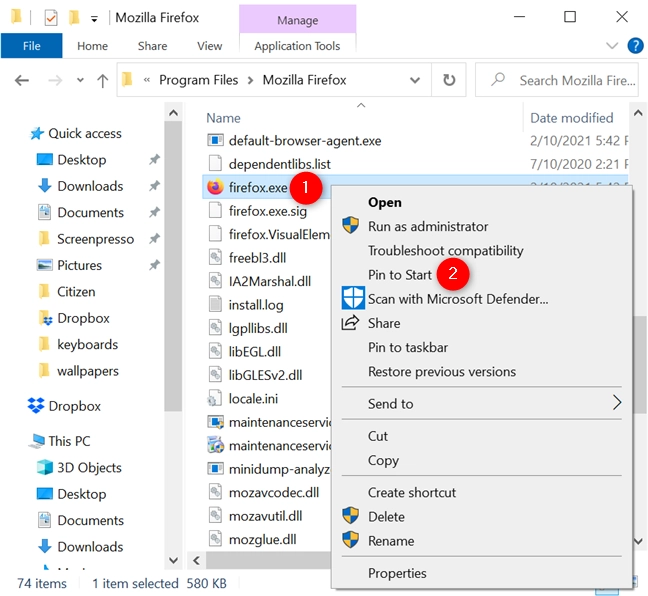Click navigation pane scroll down arrow

(x=173, y=560)
